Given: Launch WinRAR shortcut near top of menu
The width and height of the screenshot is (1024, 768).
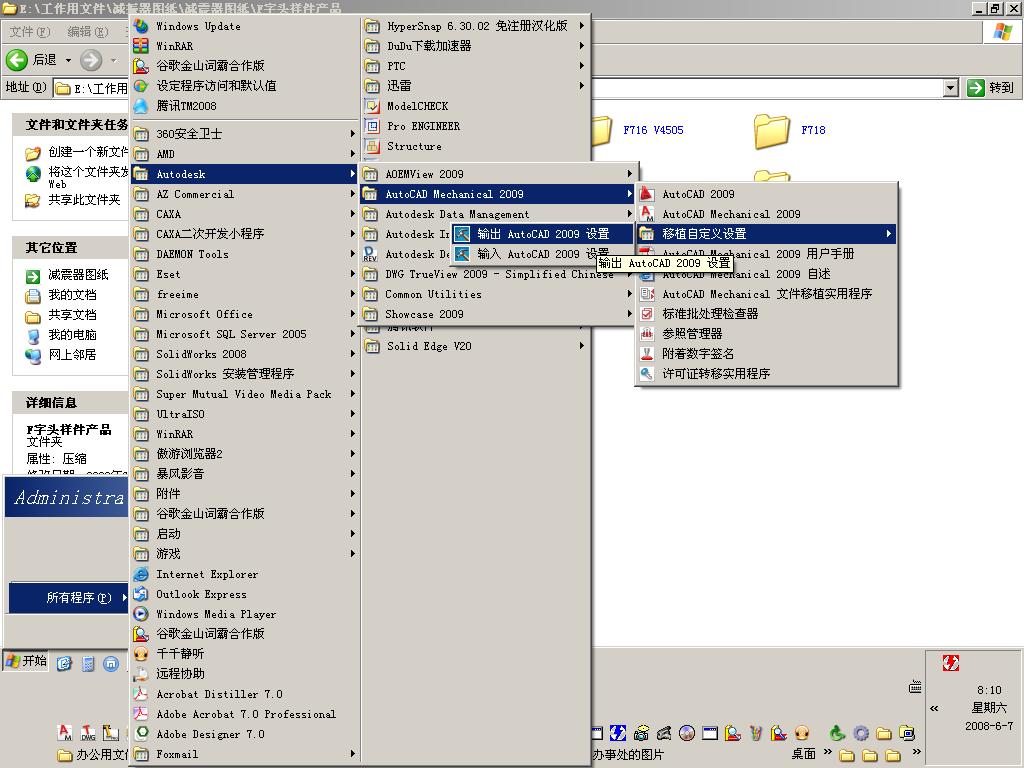Looking at the screenshot, I should click(244, 46).
